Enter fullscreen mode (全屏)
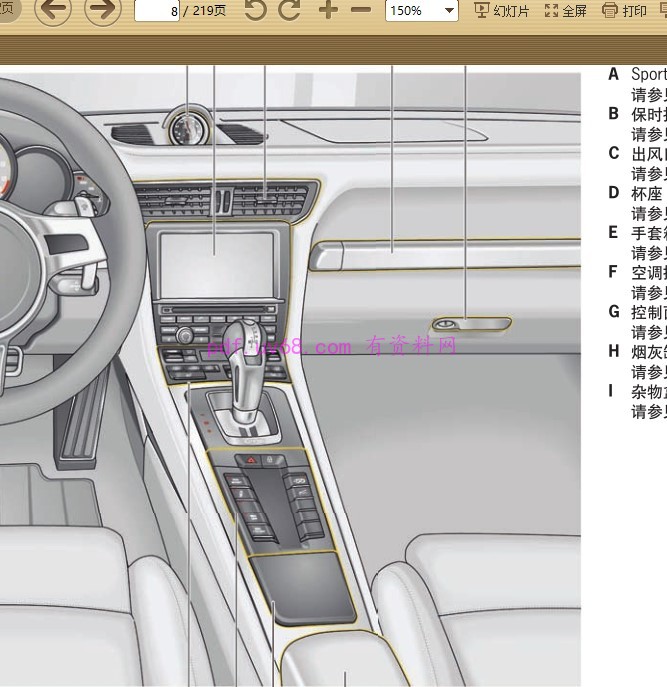This screenshot has height=687, width=667. (574, 11)
